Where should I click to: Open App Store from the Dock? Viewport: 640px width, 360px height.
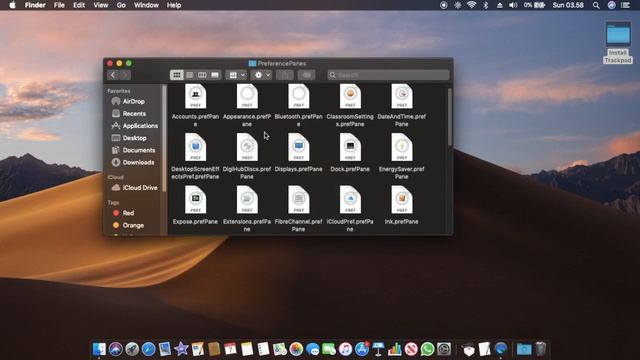coord(362,349)
